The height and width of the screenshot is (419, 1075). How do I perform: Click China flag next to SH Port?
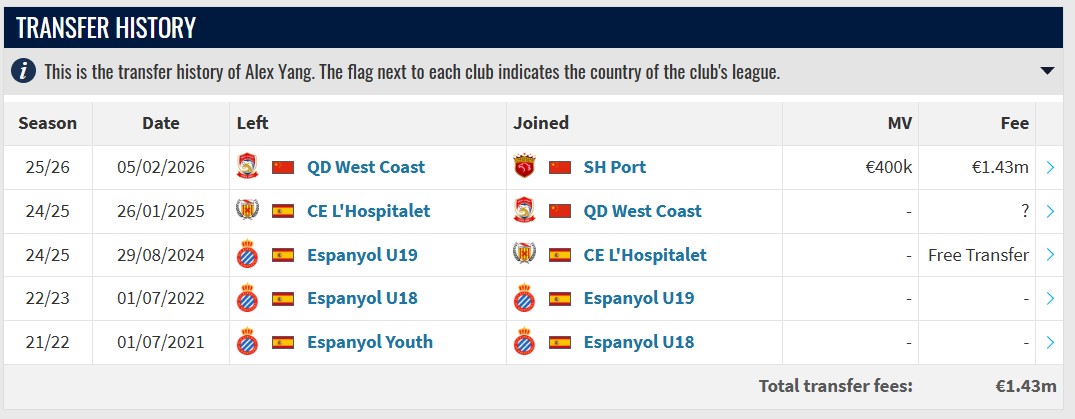point(560,167)
